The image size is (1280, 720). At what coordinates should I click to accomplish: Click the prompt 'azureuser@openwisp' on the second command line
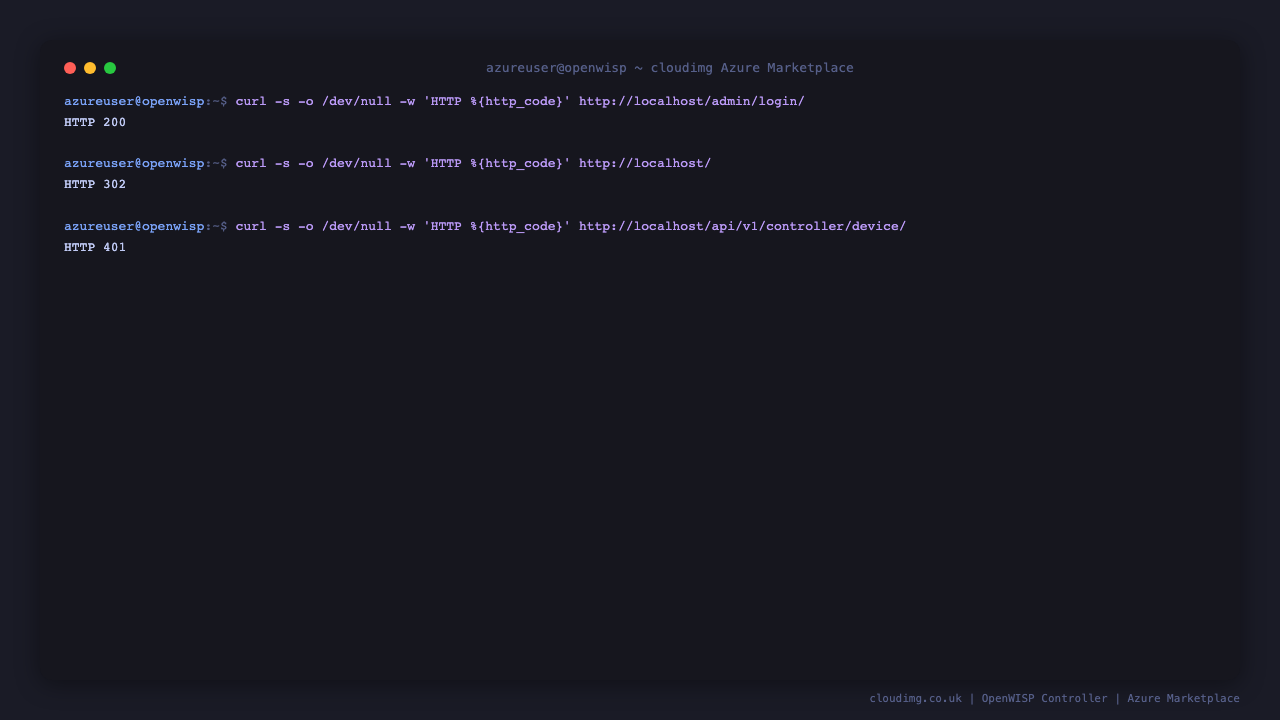134,163
